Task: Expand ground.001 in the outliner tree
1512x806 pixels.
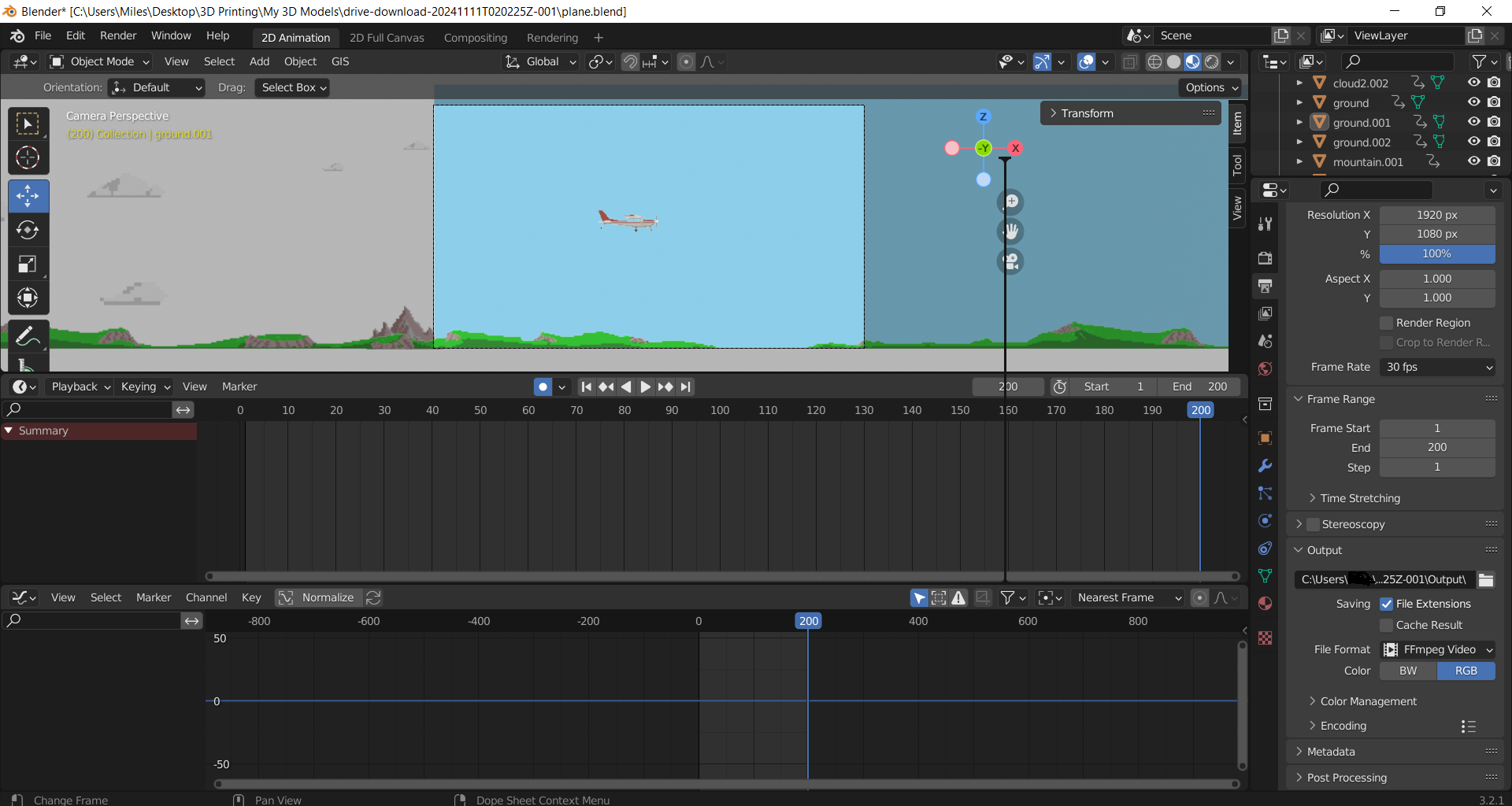Action: coord(1299,122)
